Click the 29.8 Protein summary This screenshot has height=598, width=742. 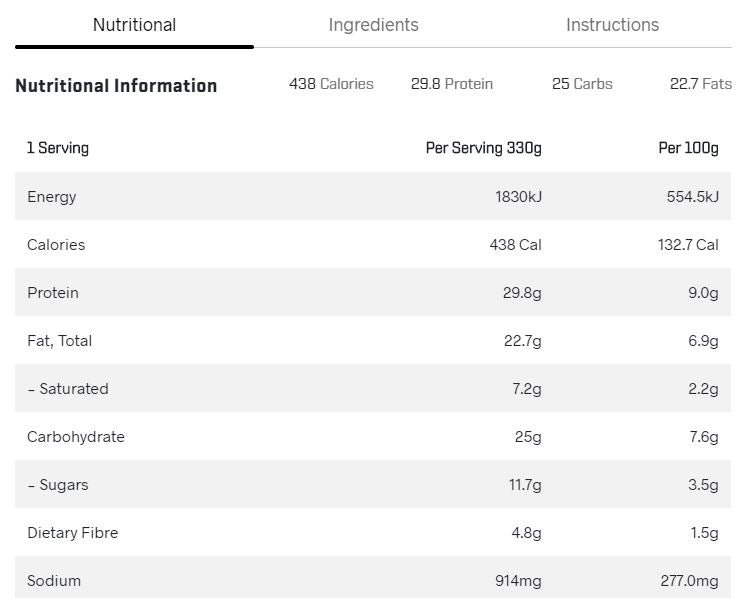coord(451,84)
